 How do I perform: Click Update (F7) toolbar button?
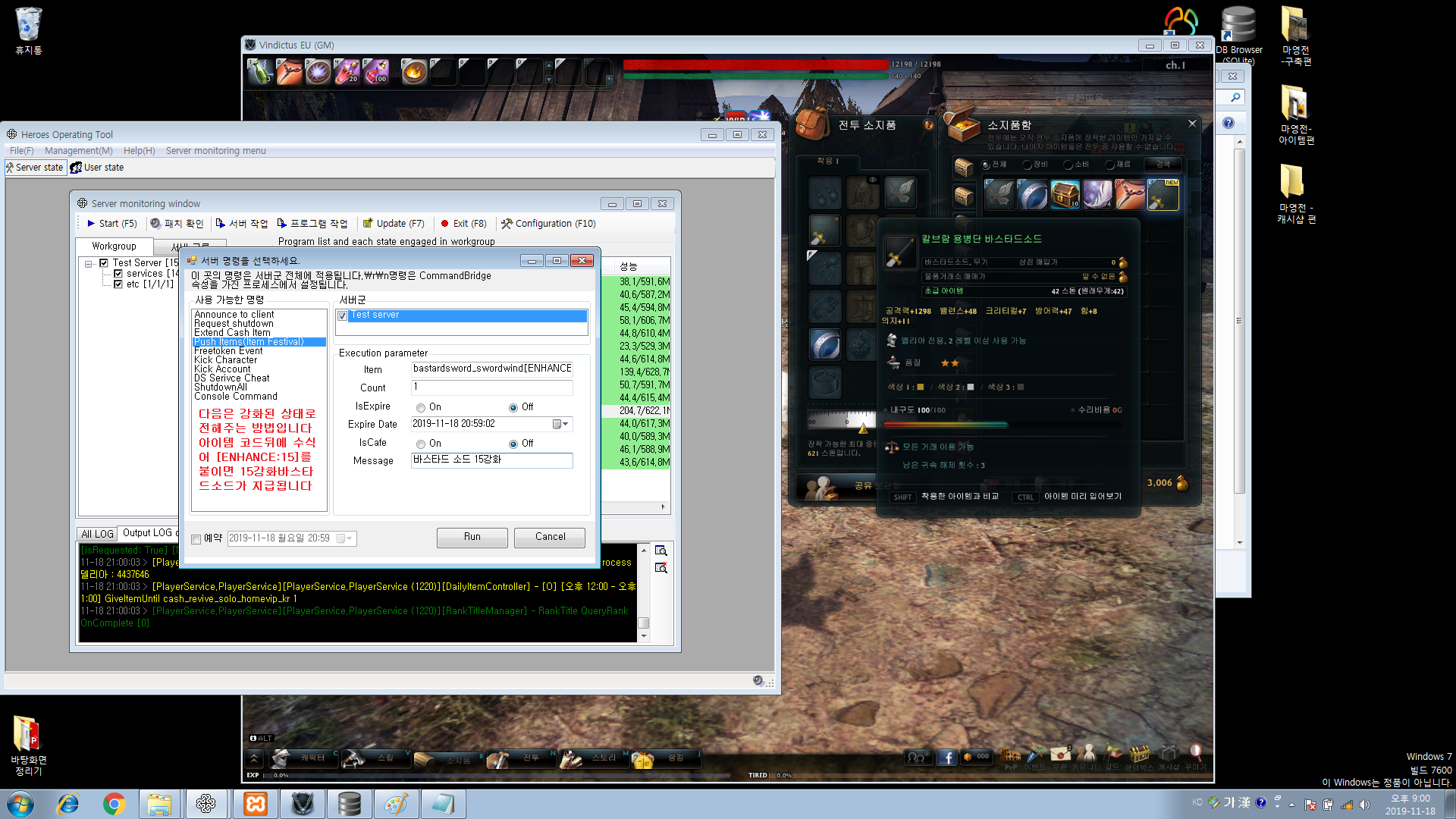click(394, 224)
